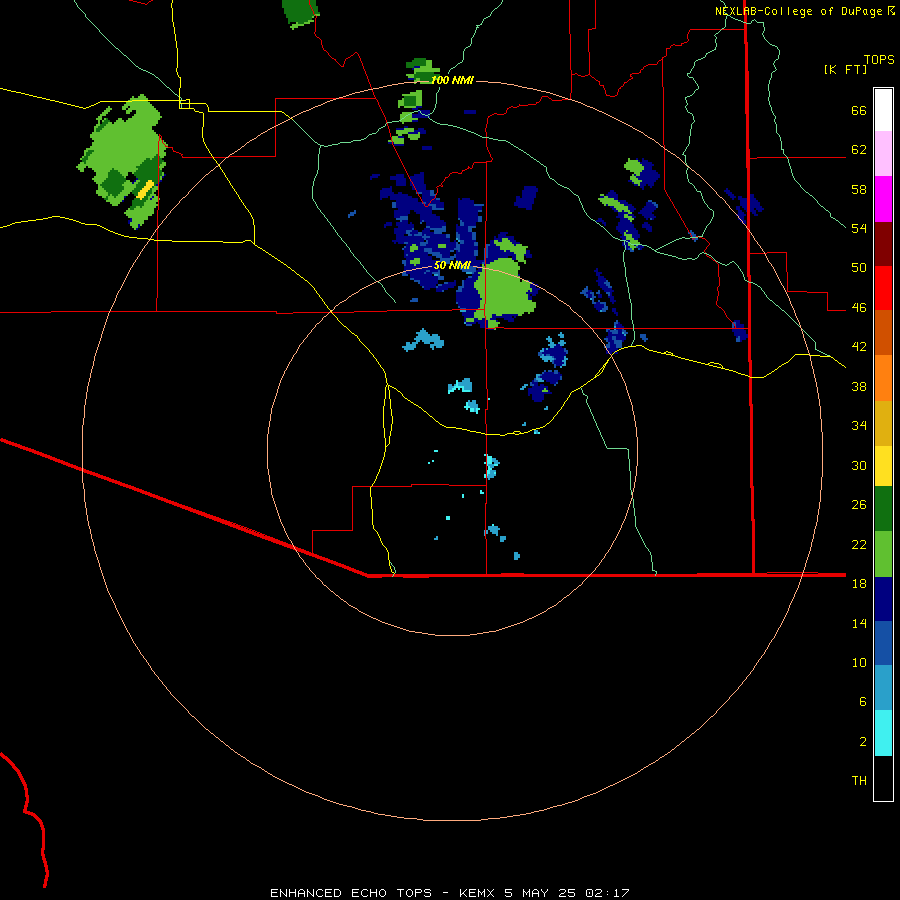The image size is (900, 900).
Task: Click the dark green legend swatch
Action: [x=883, y=509]
